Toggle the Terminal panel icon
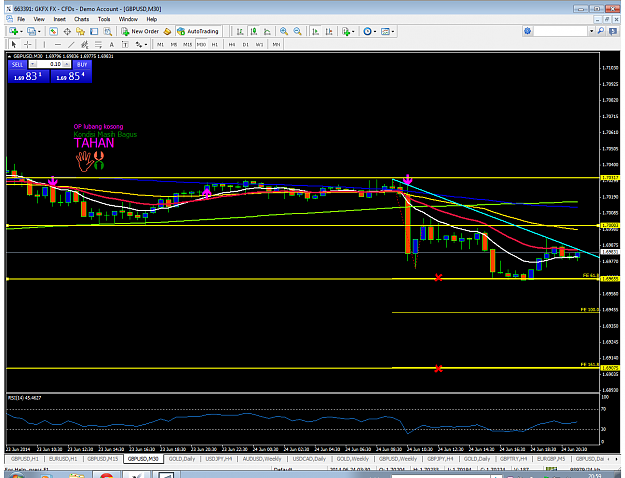625x478 pixels. [x=94, y=31]
